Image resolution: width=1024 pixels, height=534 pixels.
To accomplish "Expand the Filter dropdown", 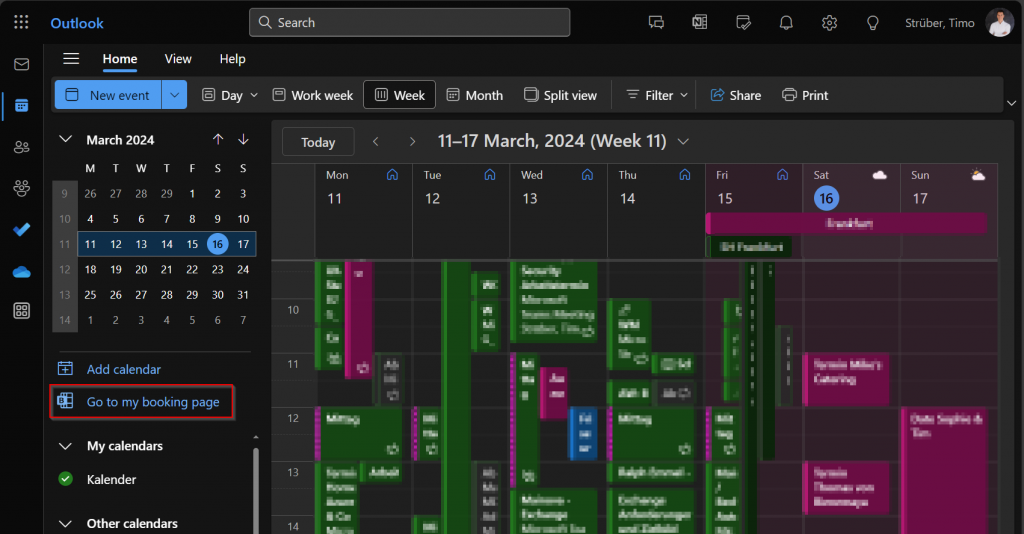I will click(x=657, y=95).
